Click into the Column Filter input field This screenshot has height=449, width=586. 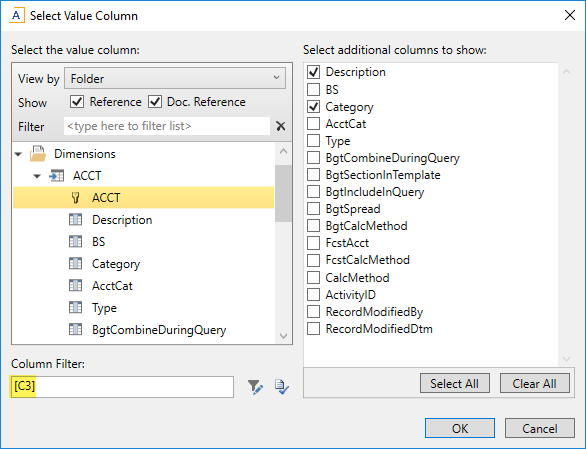click(122, 387)
